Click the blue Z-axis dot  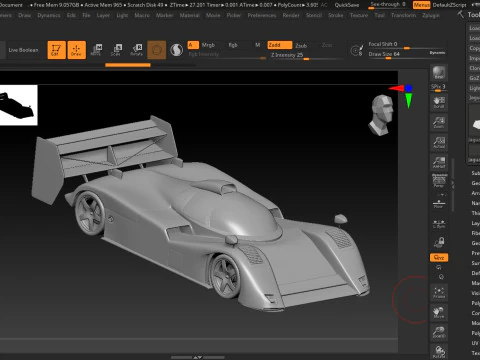coord(409,88)
